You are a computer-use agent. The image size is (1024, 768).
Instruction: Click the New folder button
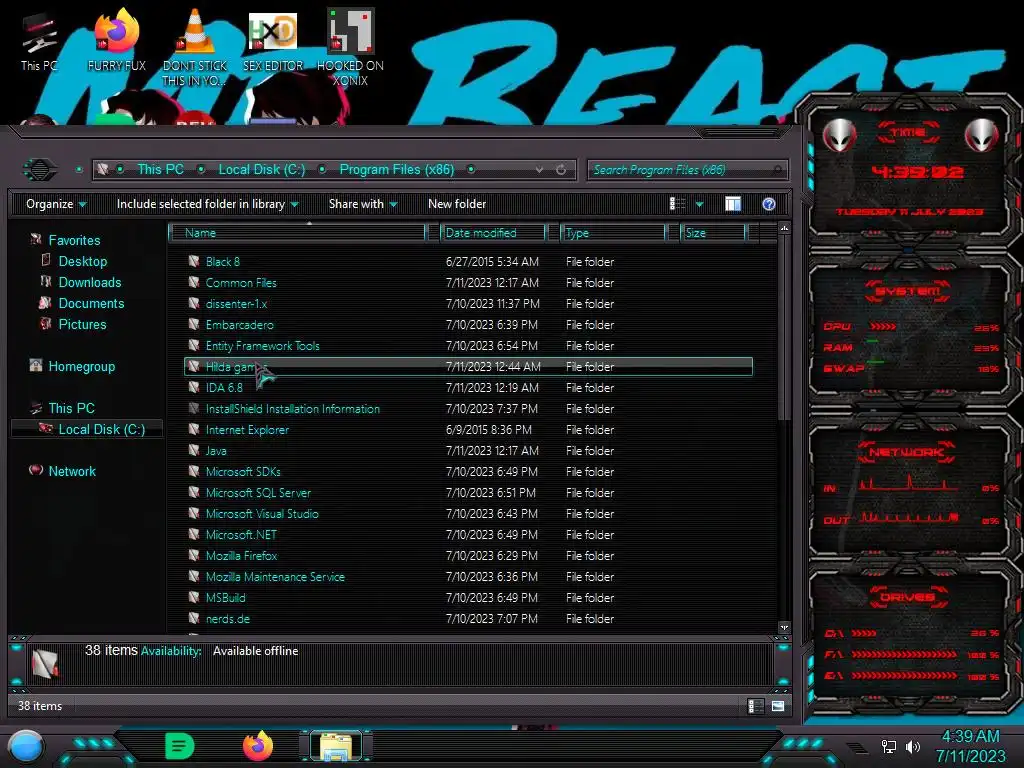457,204
